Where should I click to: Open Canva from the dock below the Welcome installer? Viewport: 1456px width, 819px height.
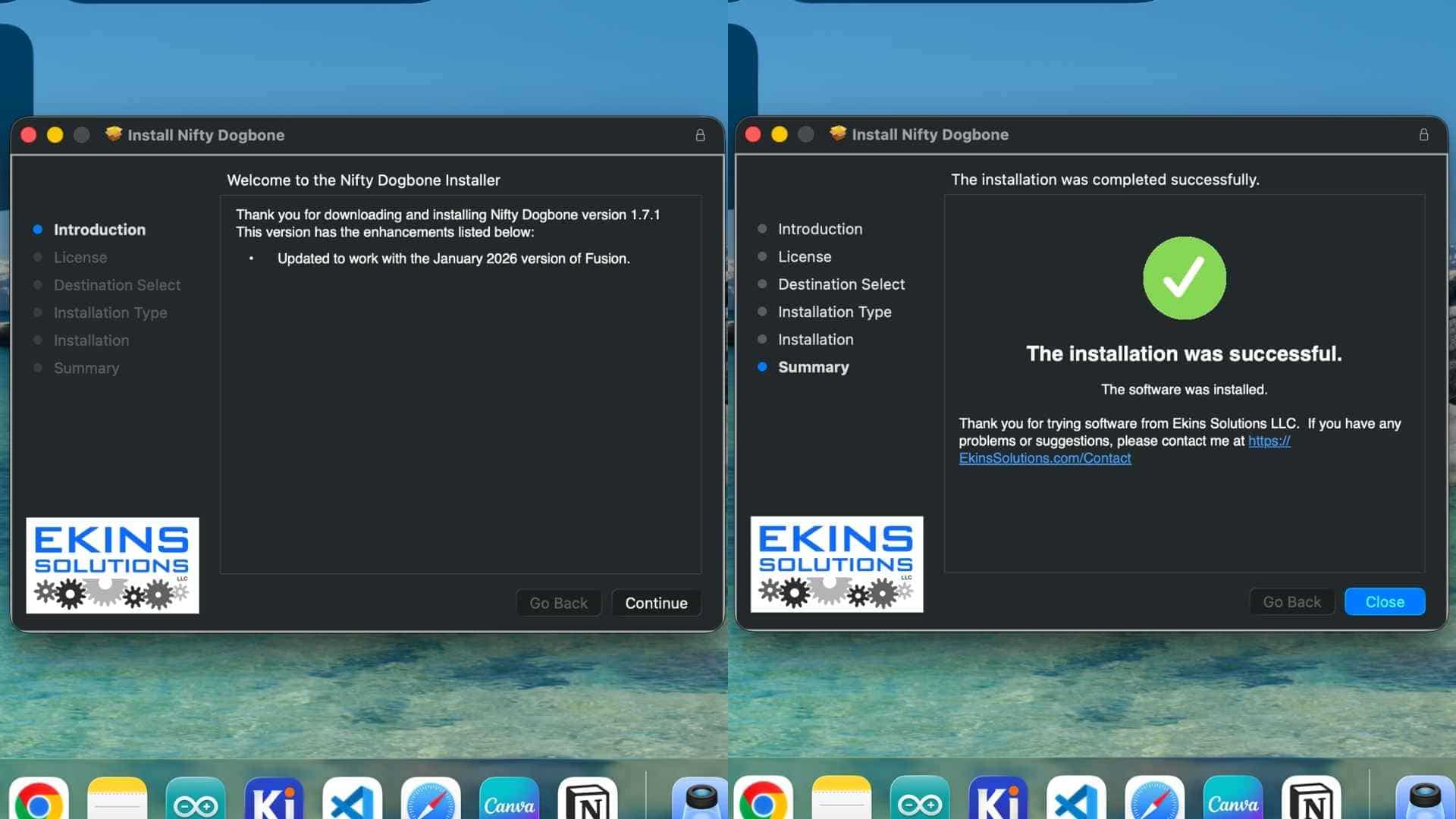click(509, 801)
